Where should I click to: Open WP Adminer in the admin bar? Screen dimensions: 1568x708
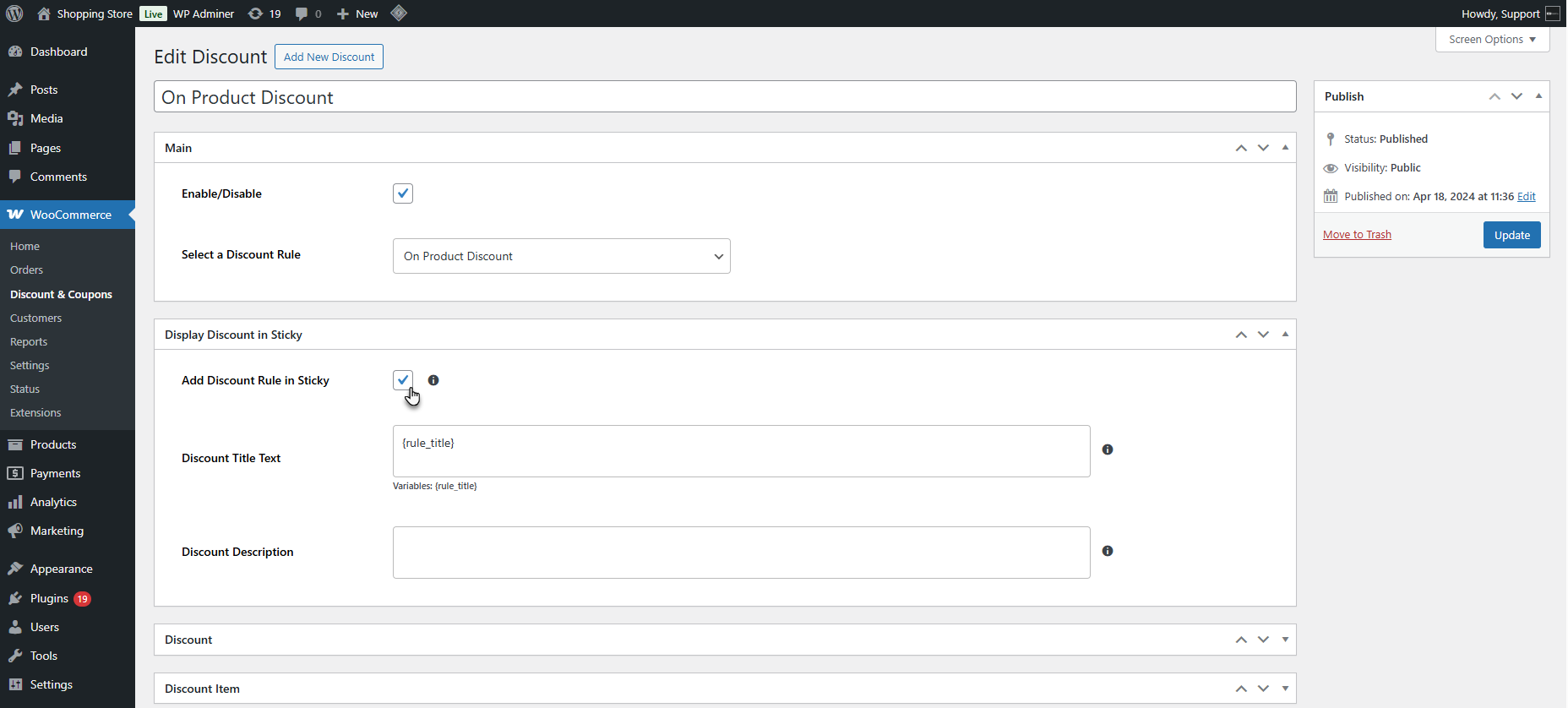click(204, 14)
